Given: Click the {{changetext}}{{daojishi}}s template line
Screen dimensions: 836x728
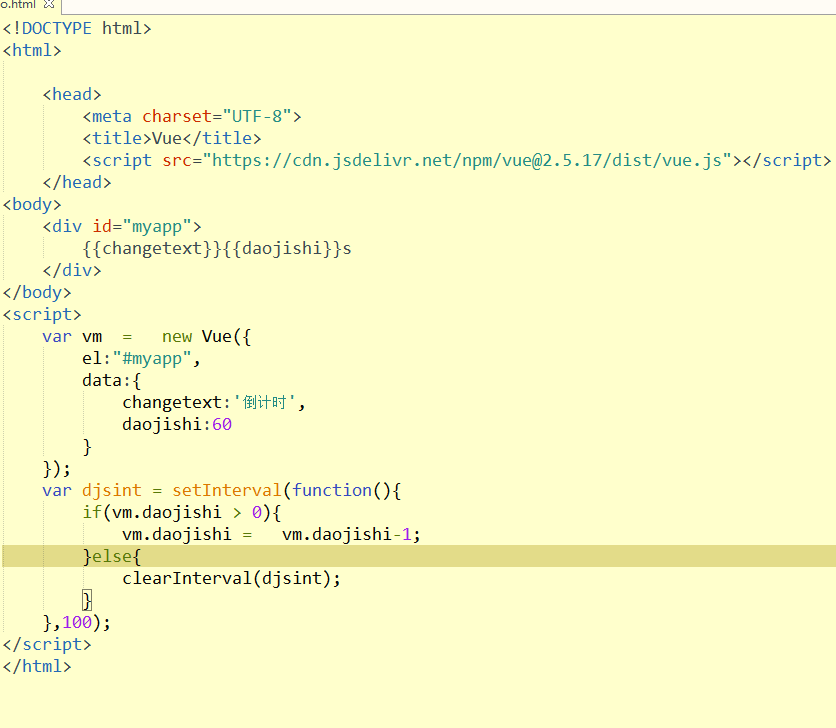Looking at the screenshot, I should click(x=217, y=249).
